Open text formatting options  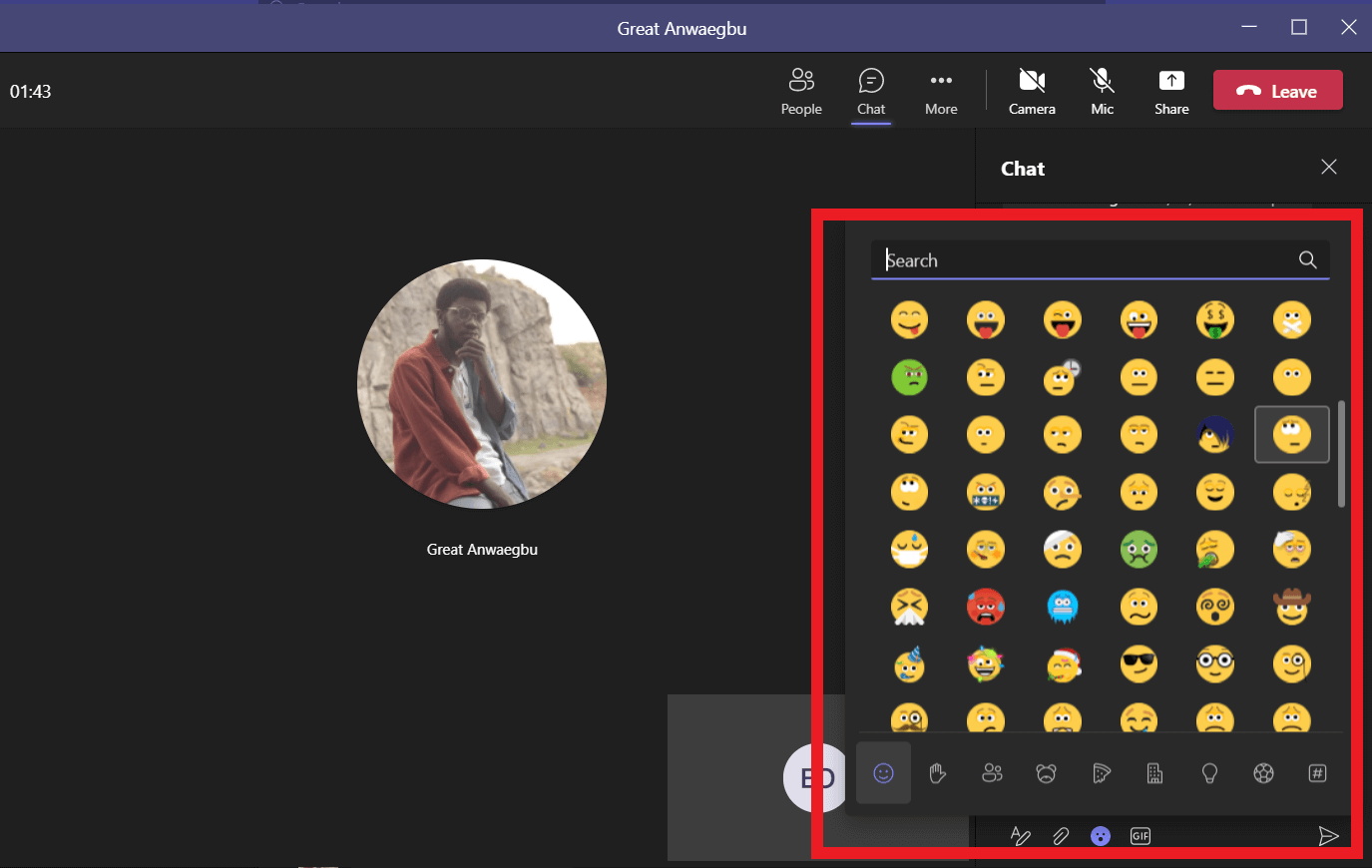(x=1021, y=836)
